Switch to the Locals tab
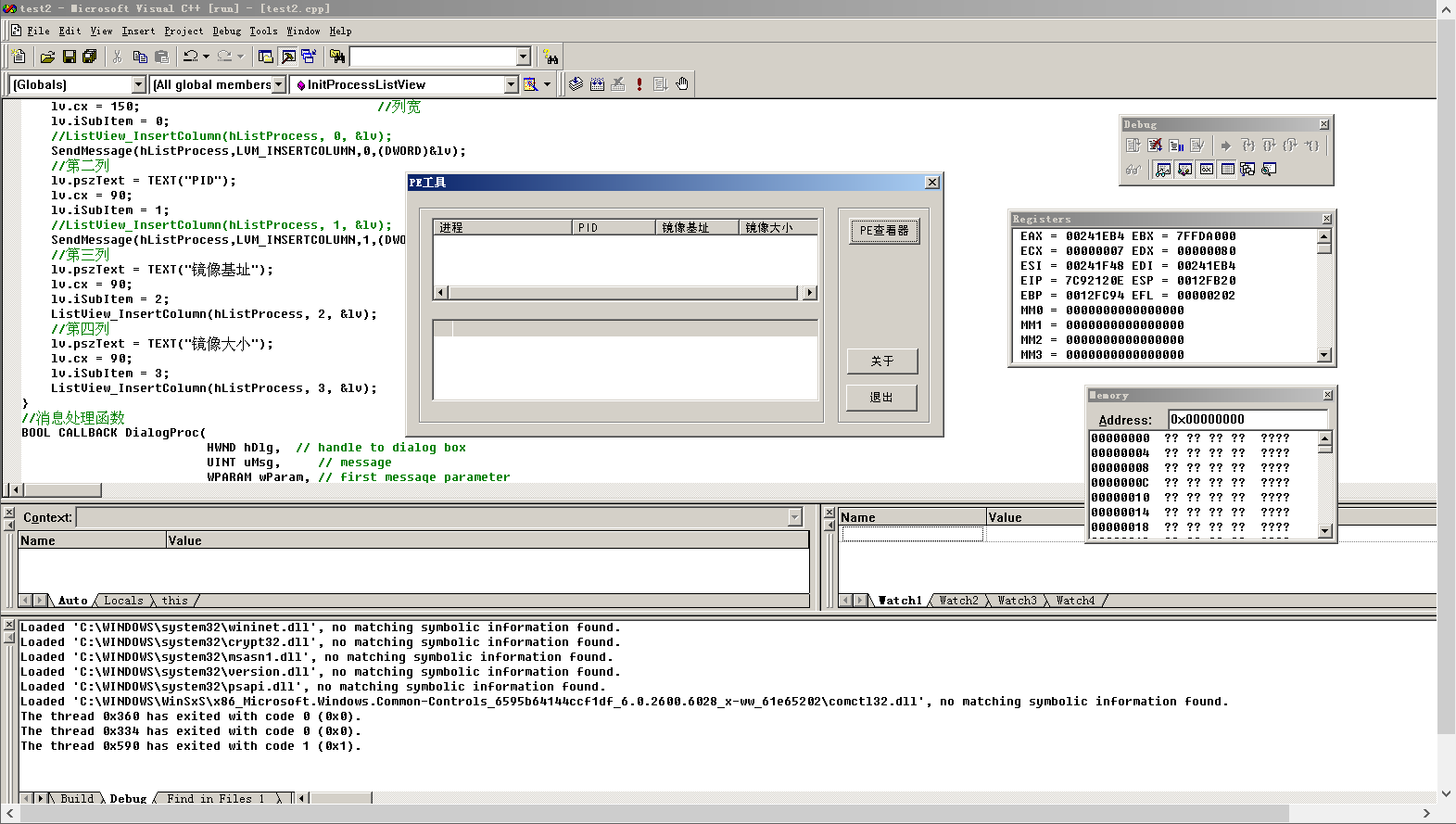The width and height of the screenshot is (1456, 824). (x=123, y=601)
